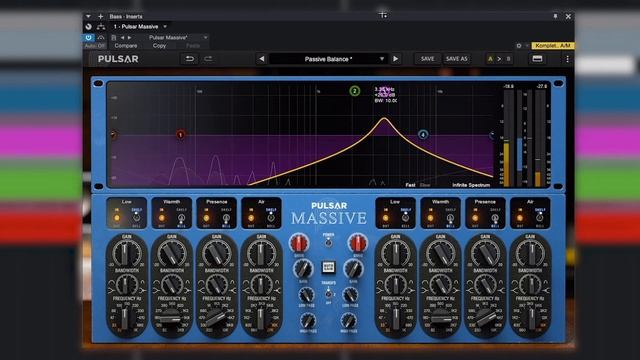Open the automation mode Auto: Off dropdown
Screen dimensions: 640x360
pyautogui.click(x=95, y=46)
